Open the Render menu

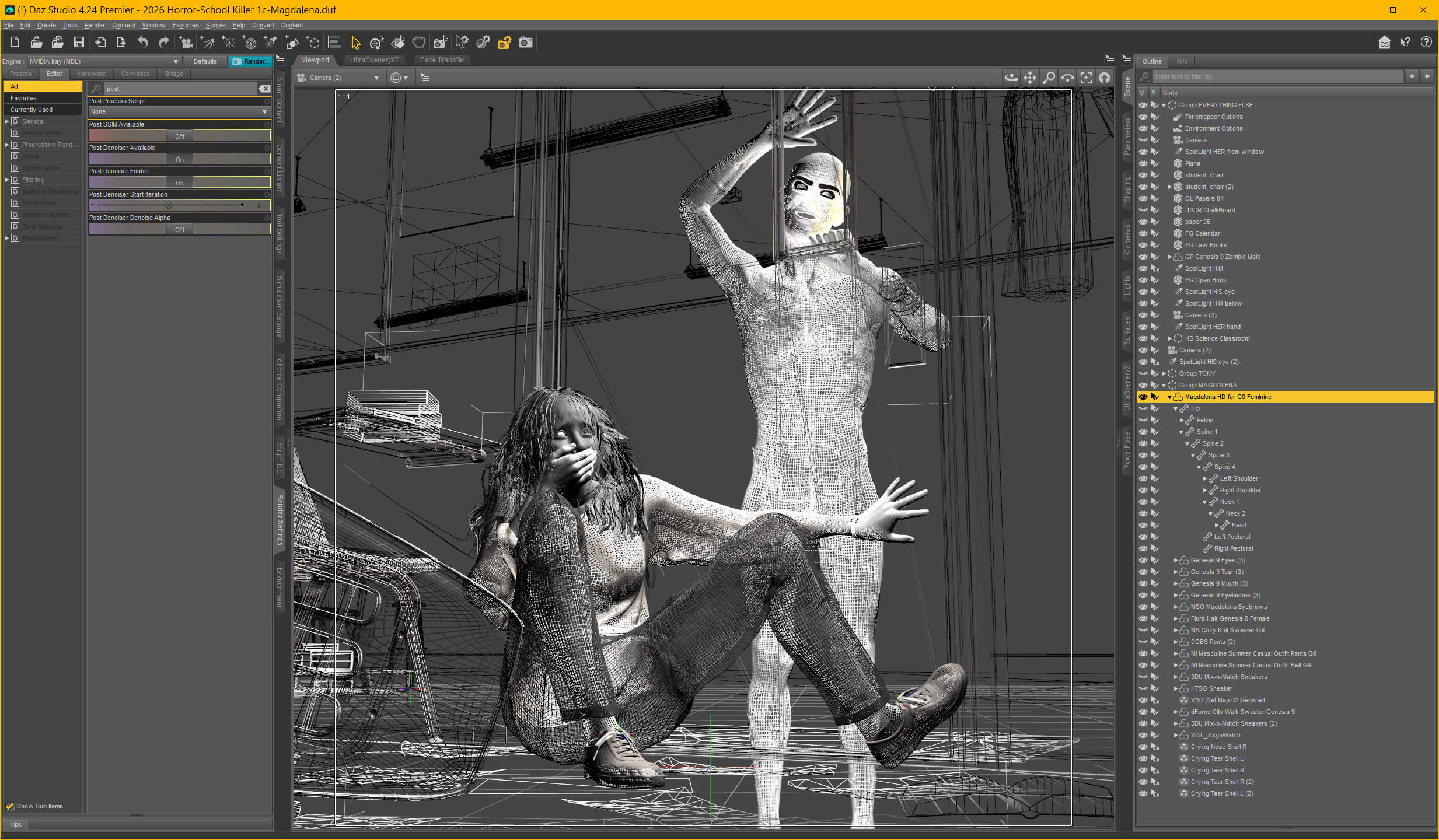(95, 25)
